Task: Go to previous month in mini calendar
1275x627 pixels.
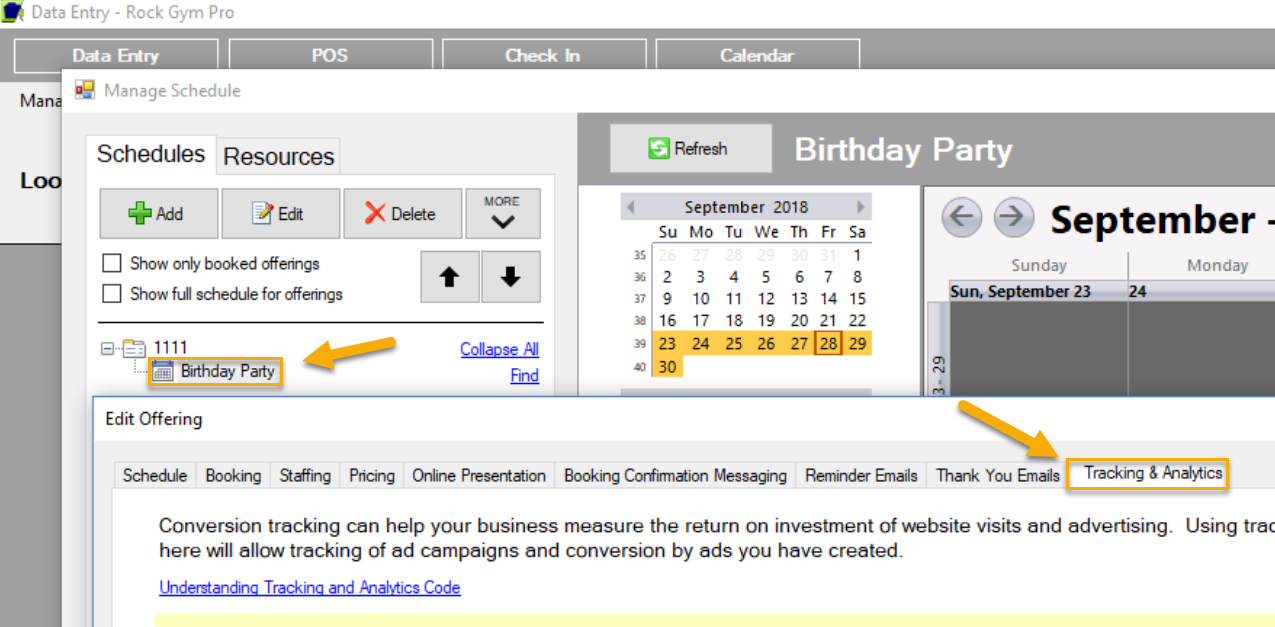Action: coord(630,207)
